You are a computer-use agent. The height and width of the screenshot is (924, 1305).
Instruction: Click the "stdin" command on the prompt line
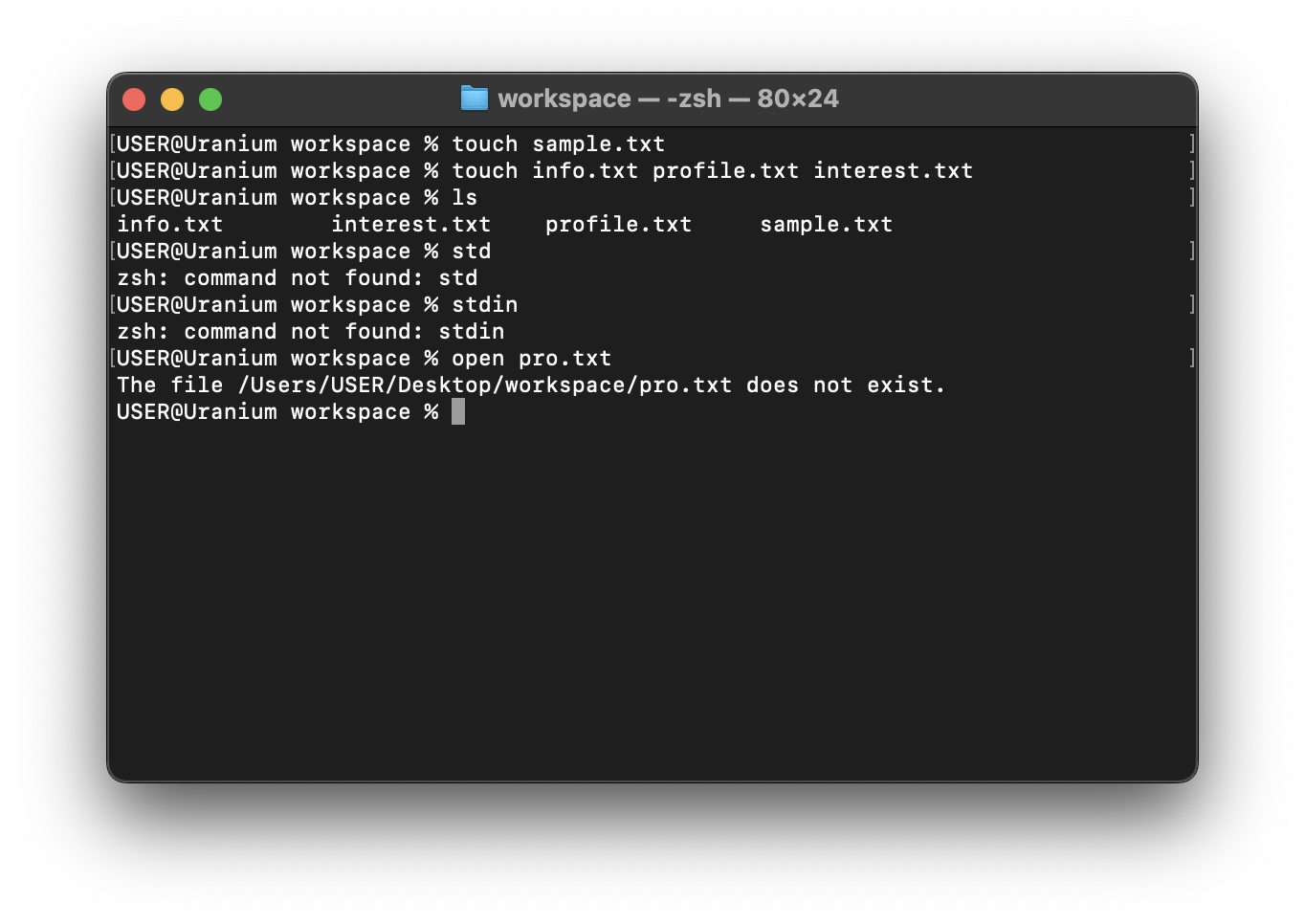point(484,305)
